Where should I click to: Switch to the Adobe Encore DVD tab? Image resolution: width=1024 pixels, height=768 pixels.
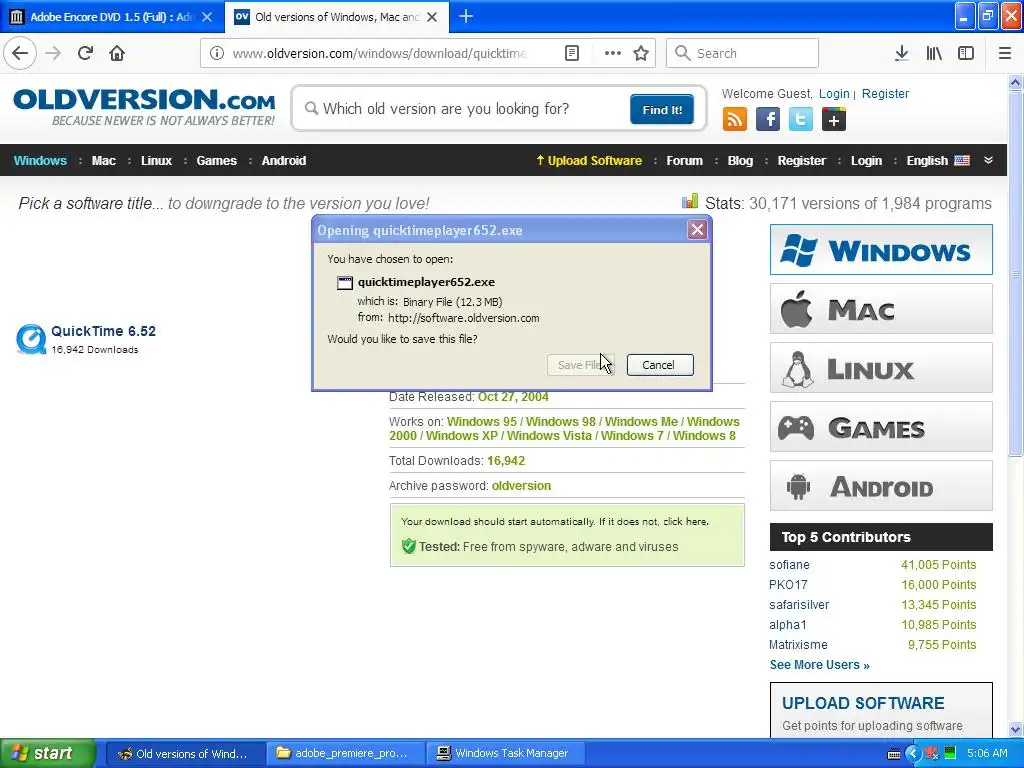(x=111, y=17)
